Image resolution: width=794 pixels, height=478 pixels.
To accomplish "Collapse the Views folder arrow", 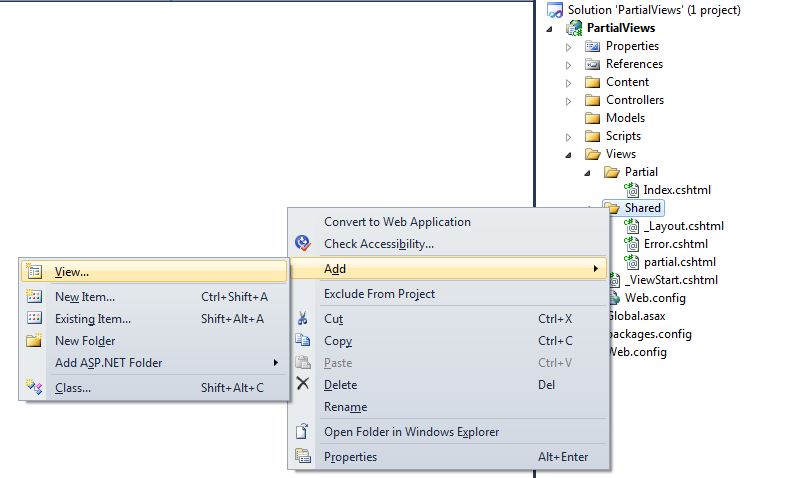I will click(569, 155).
